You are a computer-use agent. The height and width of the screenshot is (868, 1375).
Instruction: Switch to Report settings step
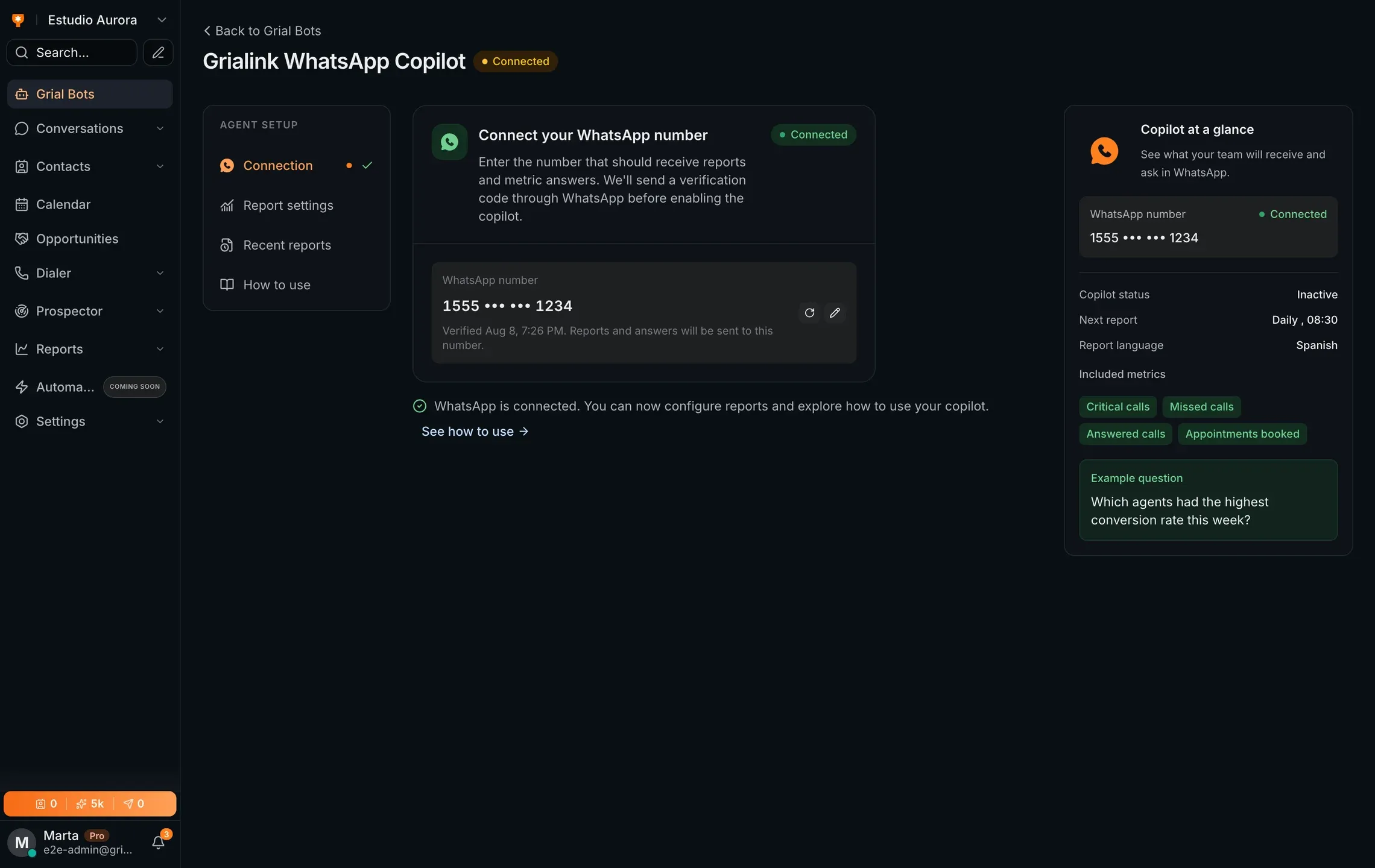point(296,206)
